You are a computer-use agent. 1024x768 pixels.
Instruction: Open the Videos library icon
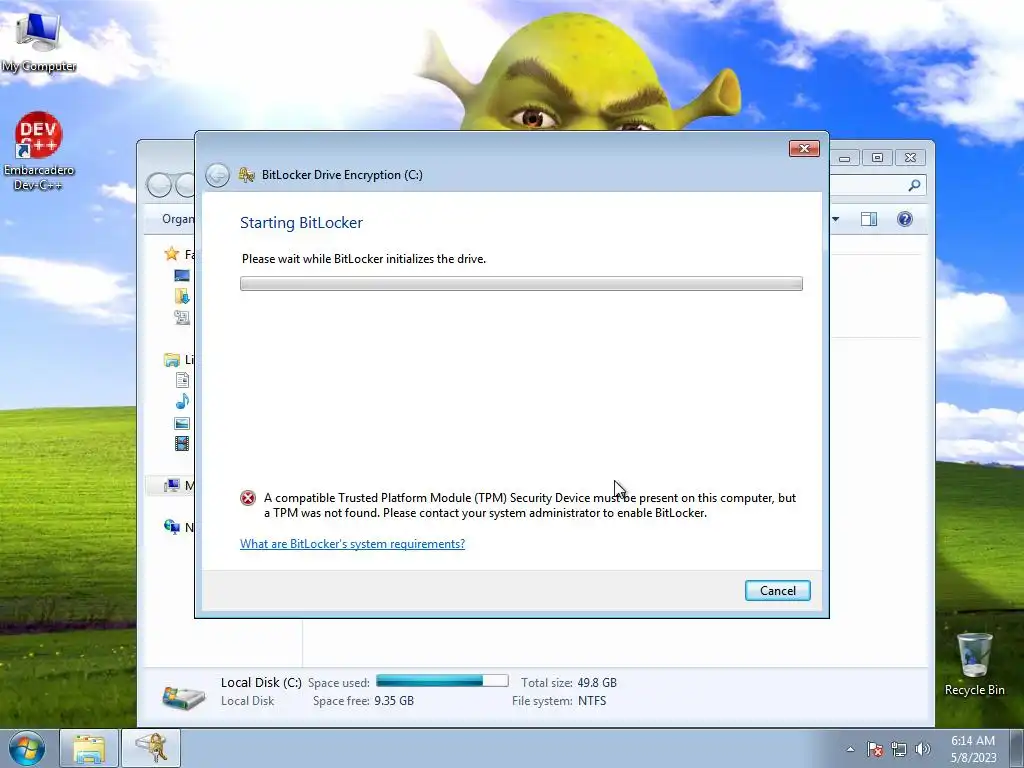pos(182,443)
